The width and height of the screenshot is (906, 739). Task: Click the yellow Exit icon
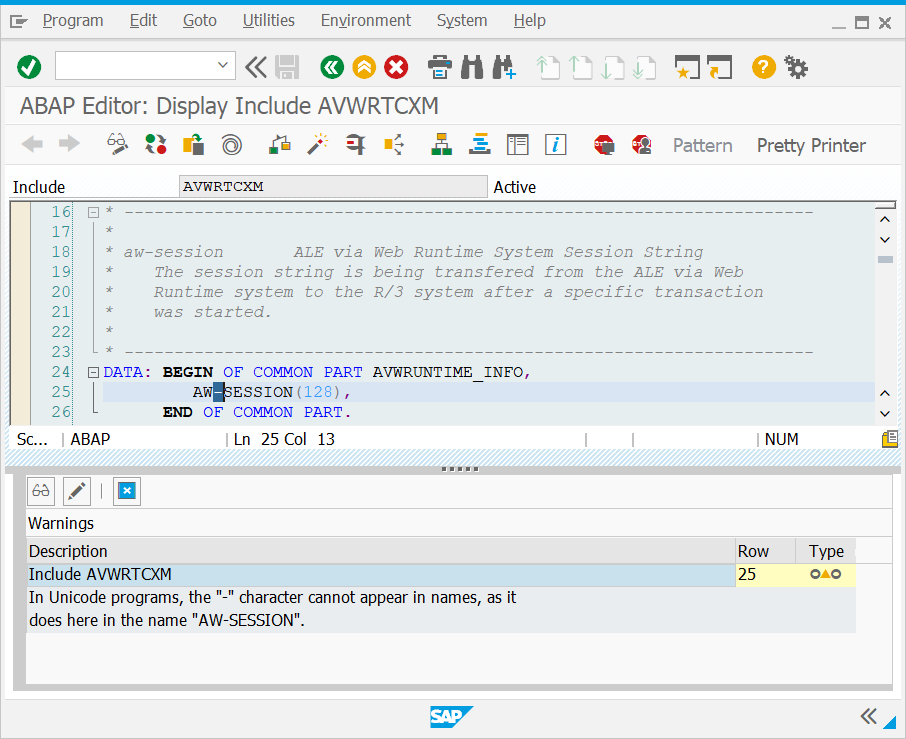click(x=364, y=67)
